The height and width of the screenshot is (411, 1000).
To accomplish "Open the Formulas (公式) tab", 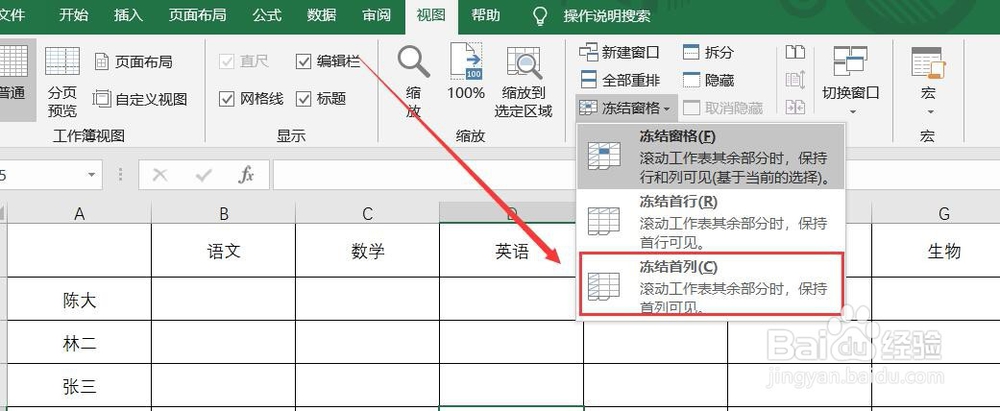I will click(x=267, y=15).
